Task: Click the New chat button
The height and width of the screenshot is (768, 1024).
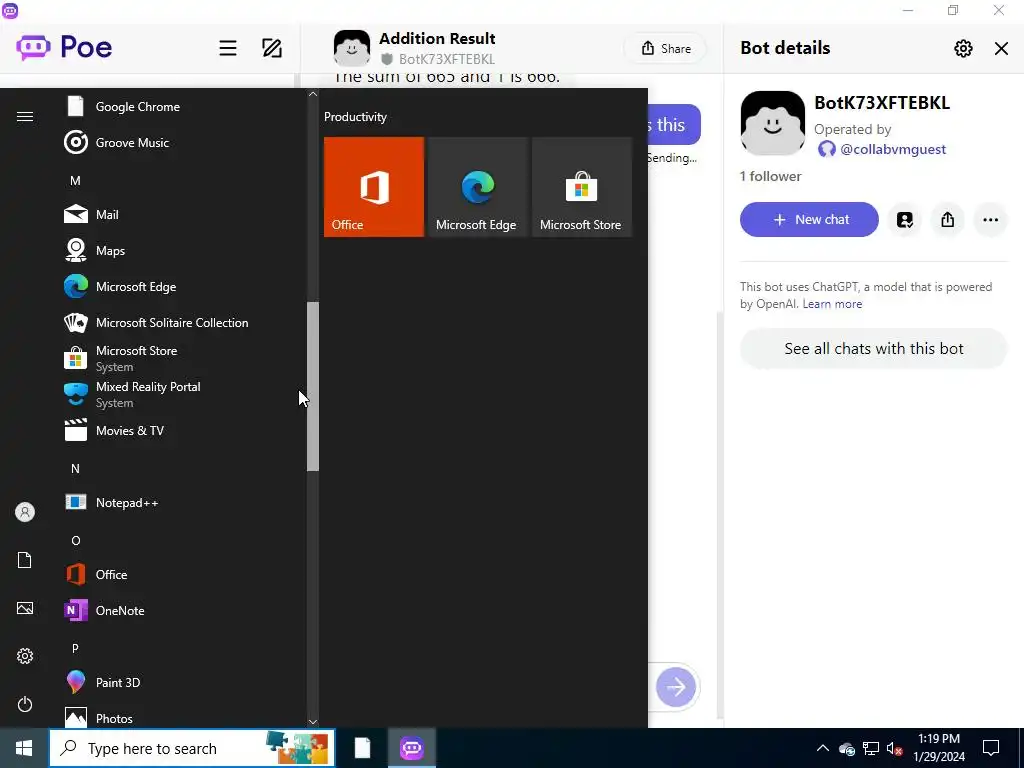Action: click(808, 219)
